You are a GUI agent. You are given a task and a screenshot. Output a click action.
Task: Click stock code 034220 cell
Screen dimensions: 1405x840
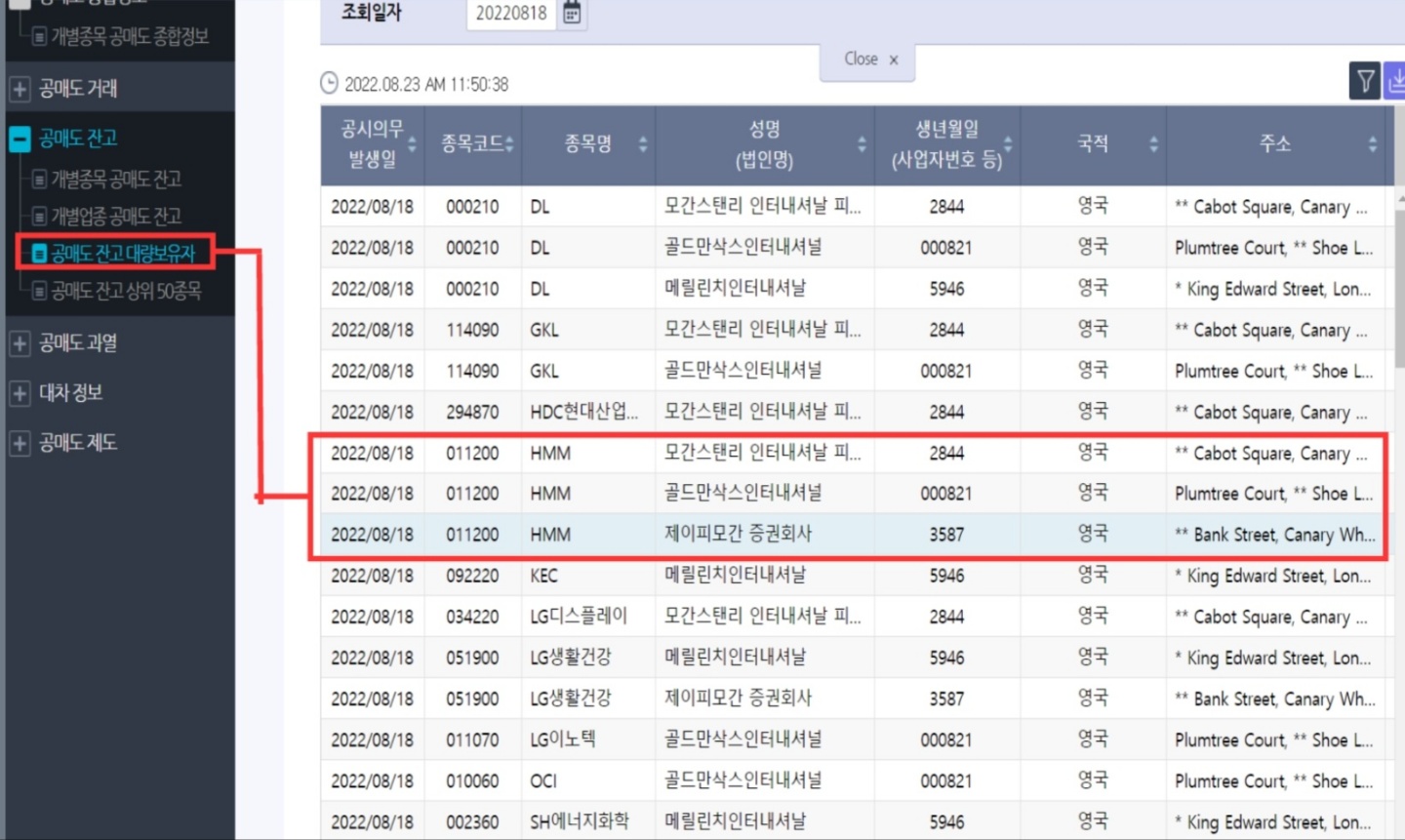coord(472,617)
